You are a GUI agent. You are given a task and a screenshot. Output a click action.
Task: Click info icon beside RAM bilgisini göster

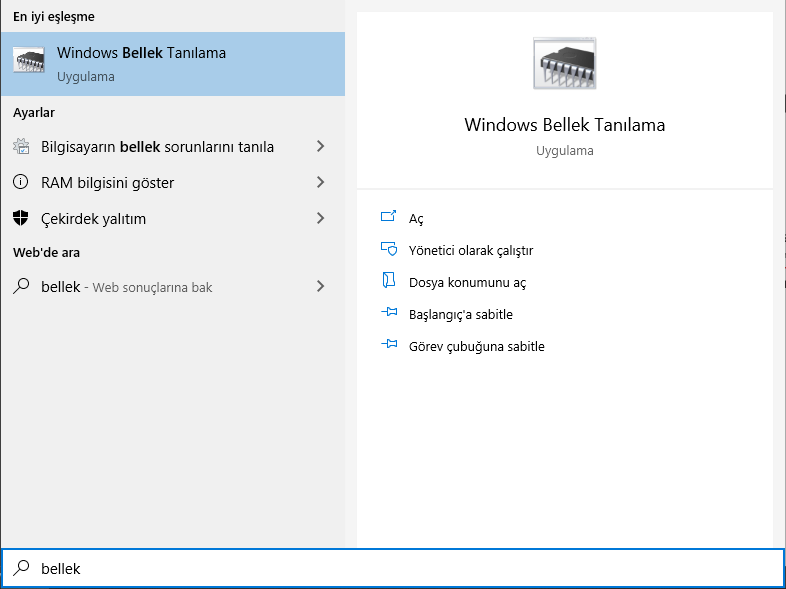tap(21, 181)
